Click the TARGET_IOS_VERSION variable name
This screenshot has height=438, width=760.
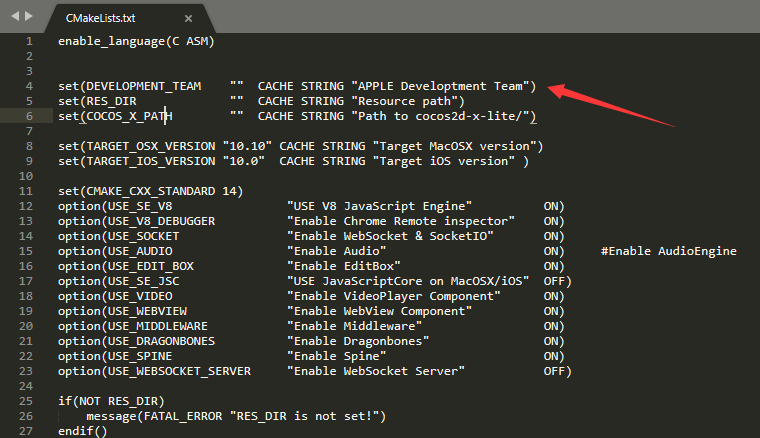coord(139,161)
